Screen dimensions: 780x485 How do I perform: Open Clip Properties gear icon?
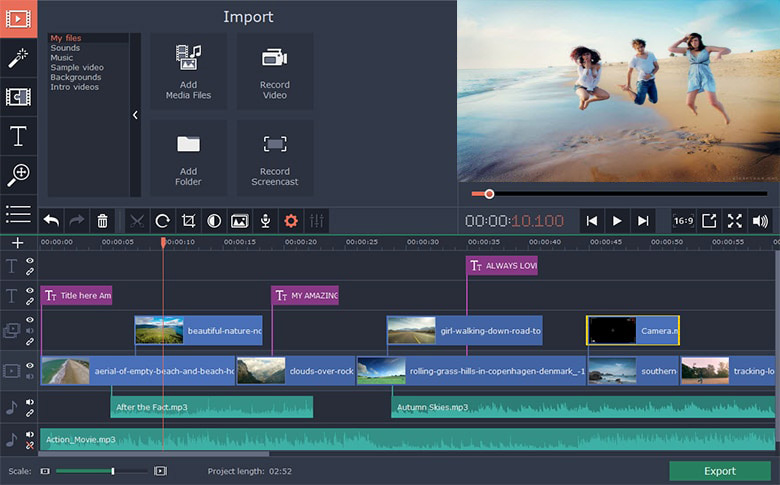(291, 221)
